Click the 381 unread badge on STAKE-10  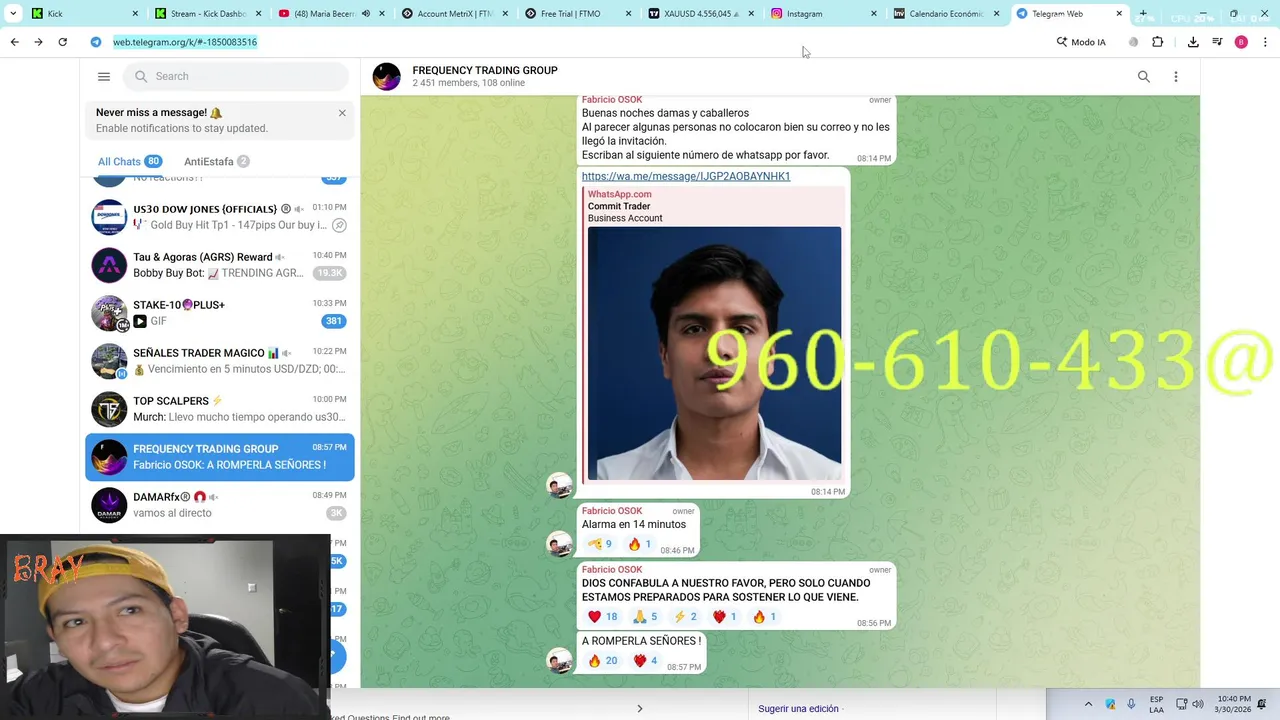click(x=333, y=321)
